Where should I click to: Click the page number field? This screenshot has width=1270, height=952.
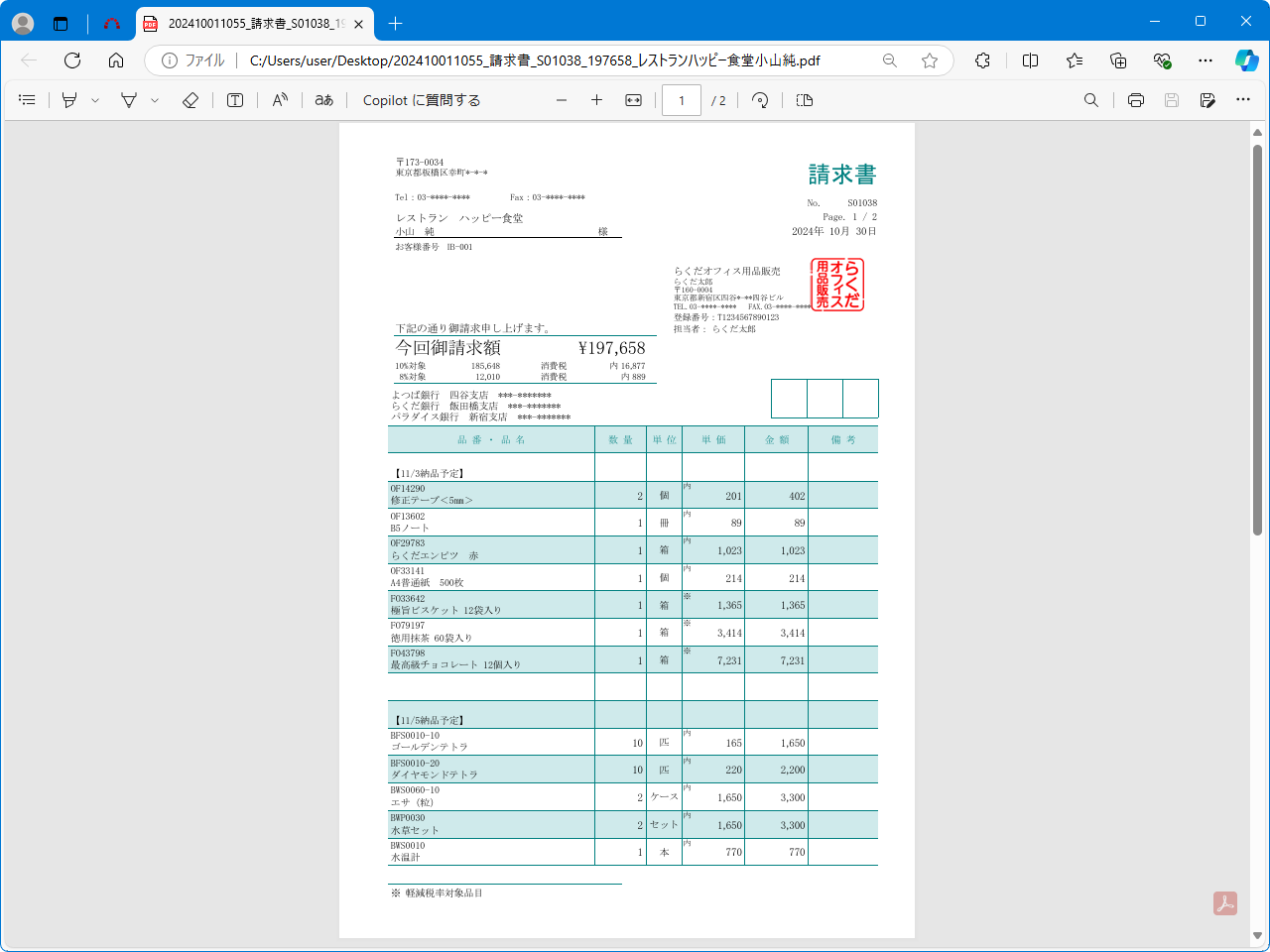pos(682,100)
